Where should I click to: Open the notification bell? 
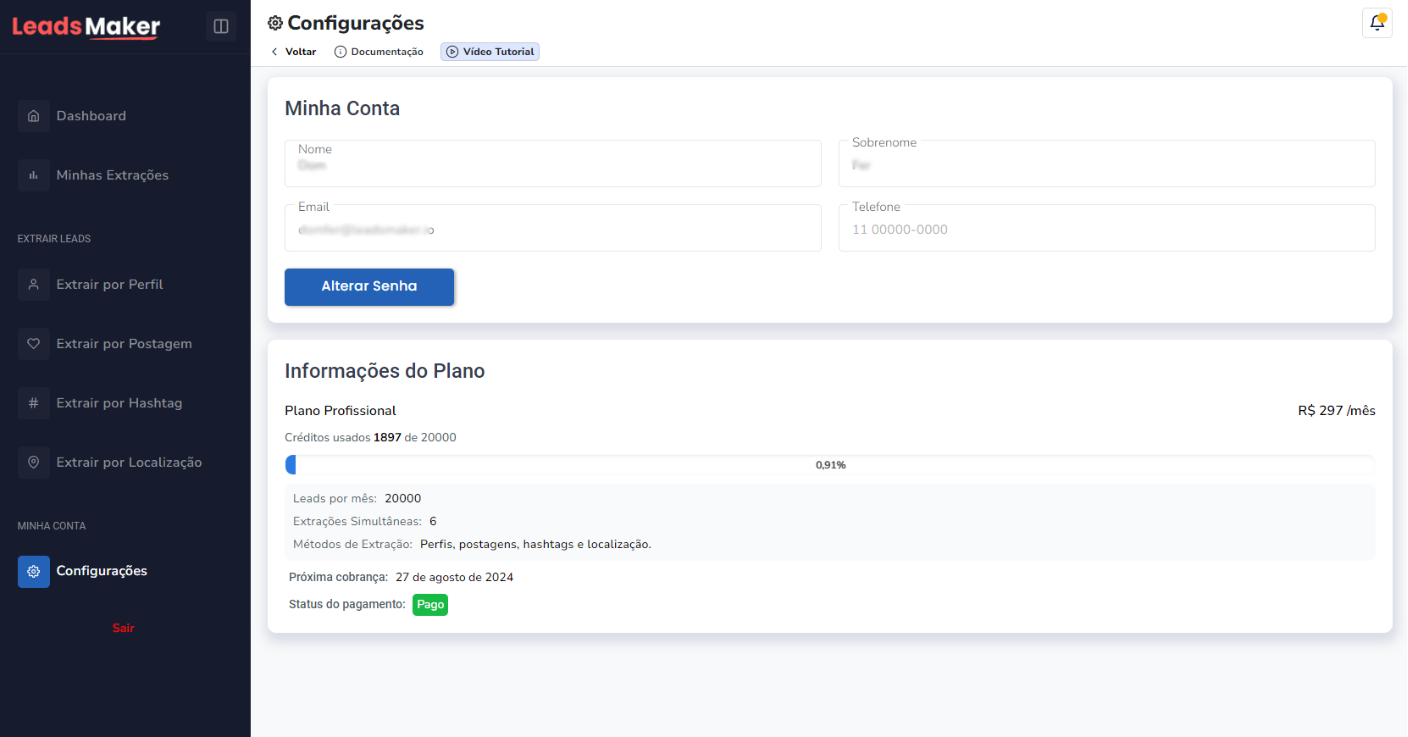point(1377,22)
